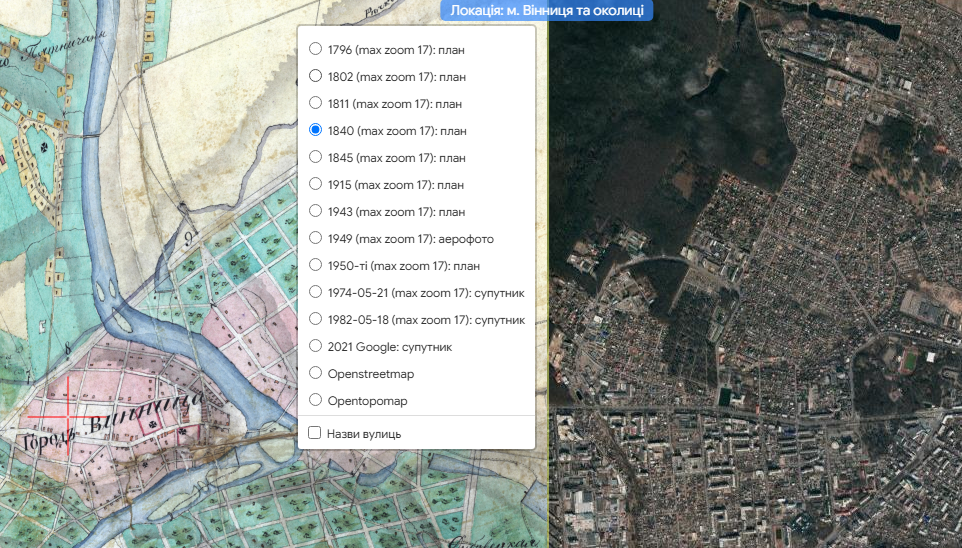
Task: Choose the 1811 plan layer
Action: pos(315,102)
